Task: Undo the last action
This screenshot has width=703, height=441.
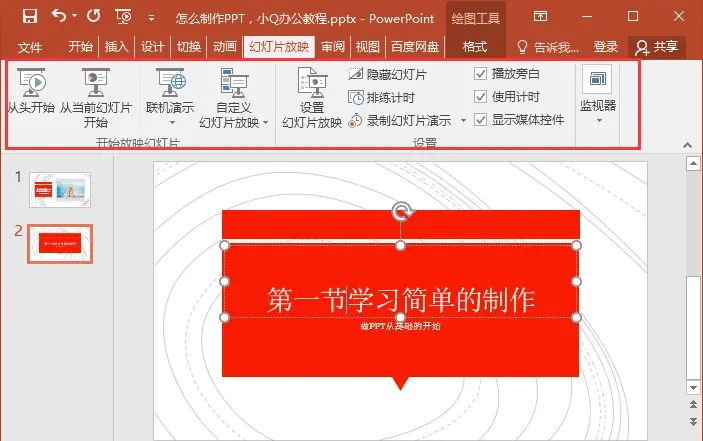Action: coord(59,16)
